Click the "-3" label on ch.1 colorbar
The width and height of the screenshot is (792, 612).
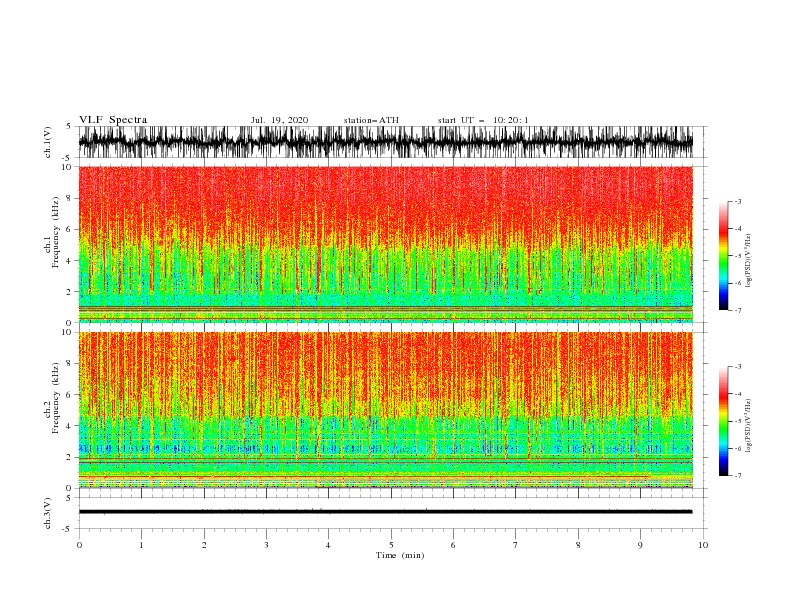coord(738,201)
